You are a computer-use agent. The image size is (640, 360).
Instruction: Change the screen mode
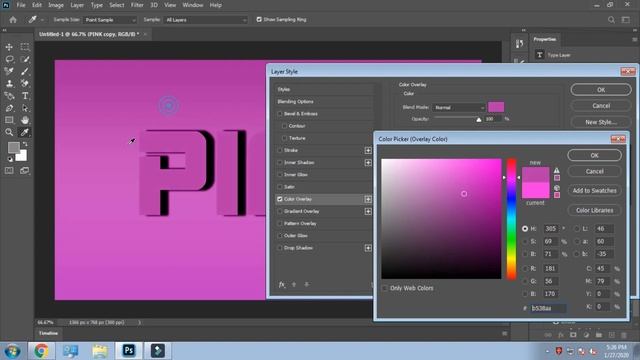(25, 171)
